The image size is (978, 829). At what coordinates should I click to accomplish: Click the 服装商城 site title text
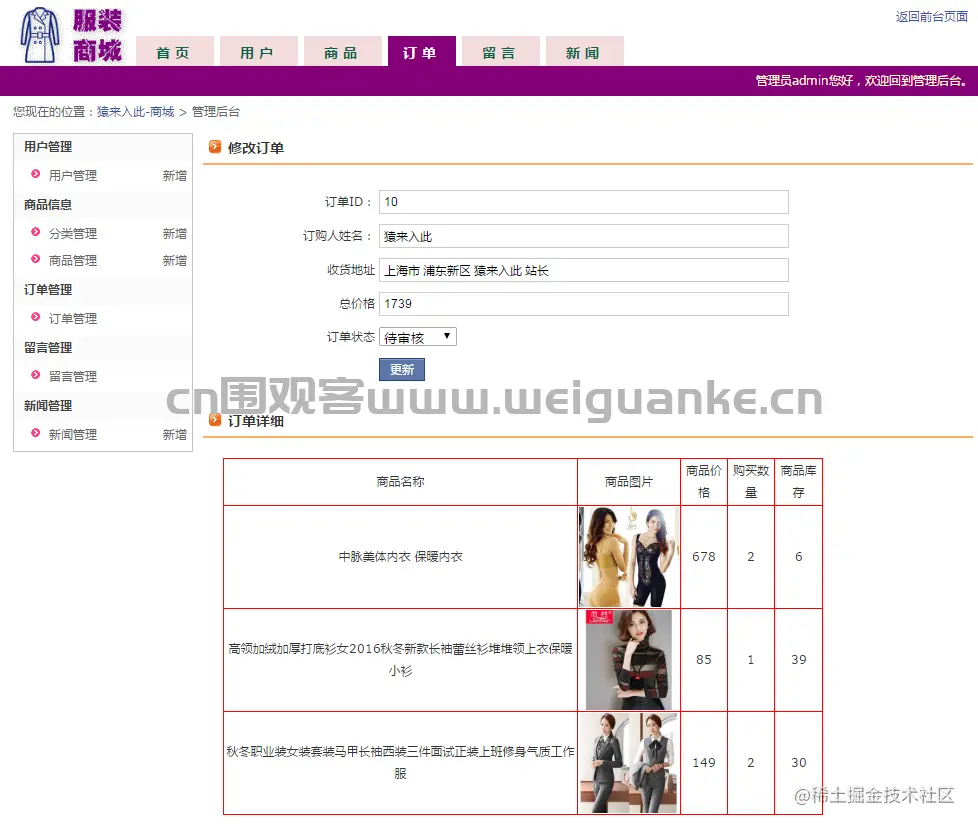pos(97,36)
